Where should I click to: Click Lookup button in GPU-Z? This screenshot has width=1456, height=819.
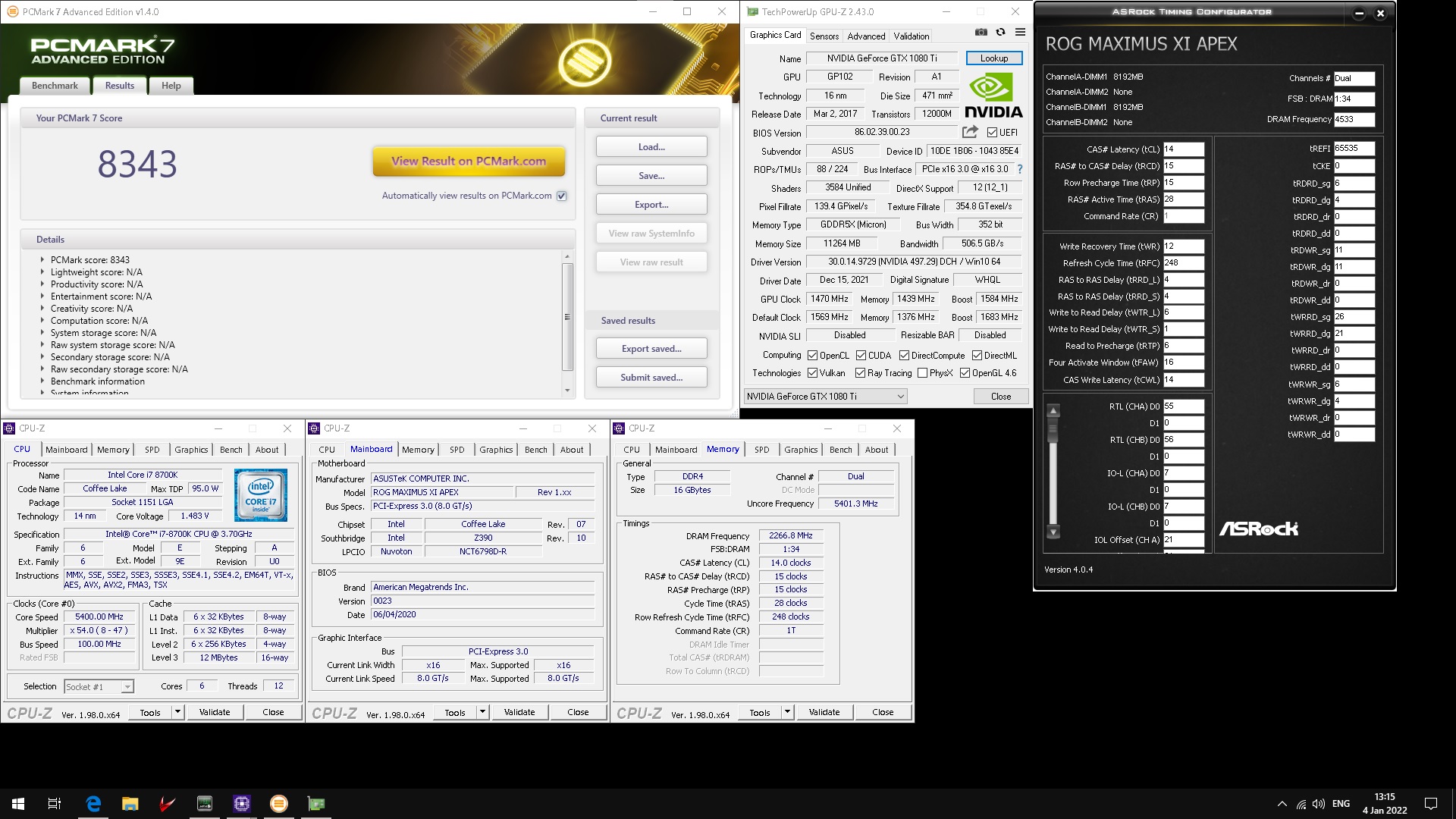click(993, 58)
